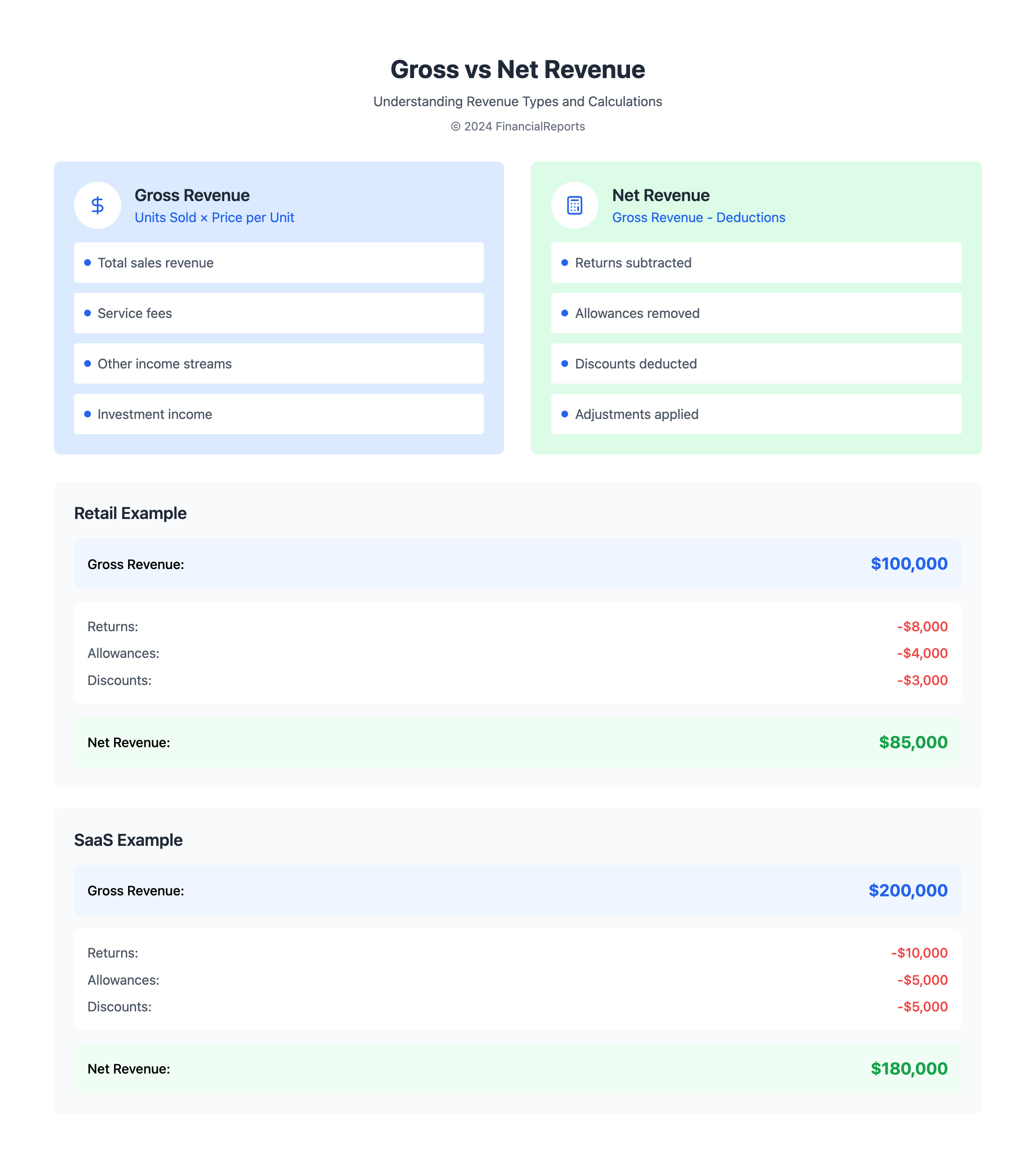Click the SaaS Example heading
1036x1168 pixels.
[129, 840]
